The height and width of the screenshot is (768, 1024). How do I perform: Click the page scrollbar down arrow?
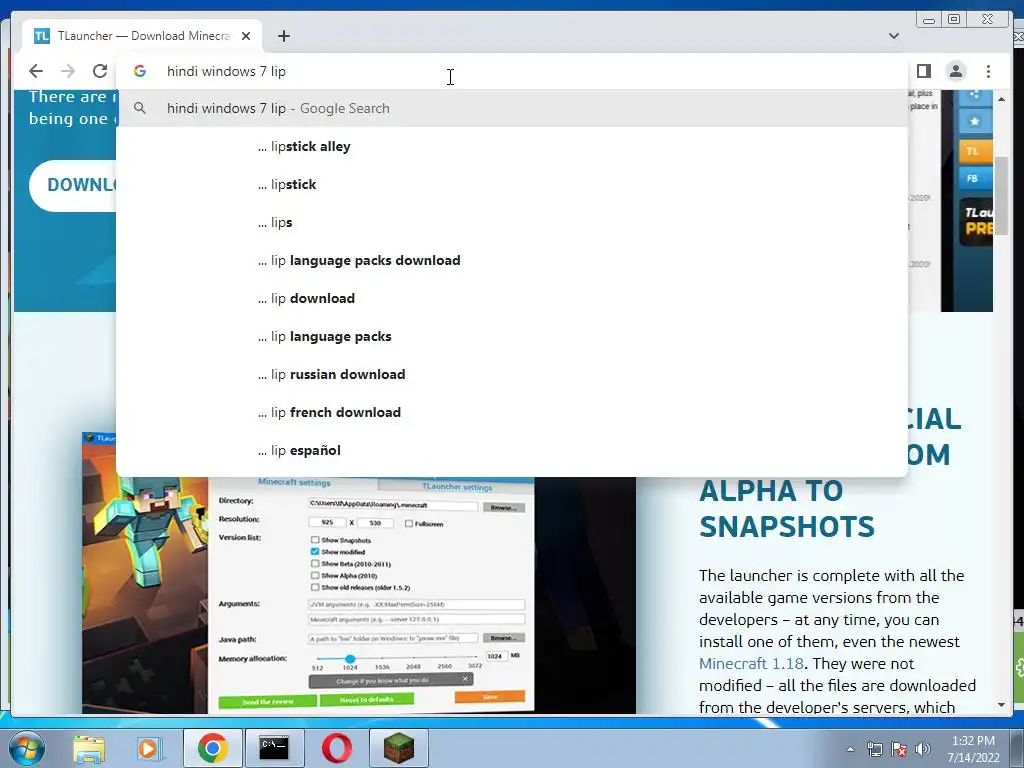[1001, 705]
